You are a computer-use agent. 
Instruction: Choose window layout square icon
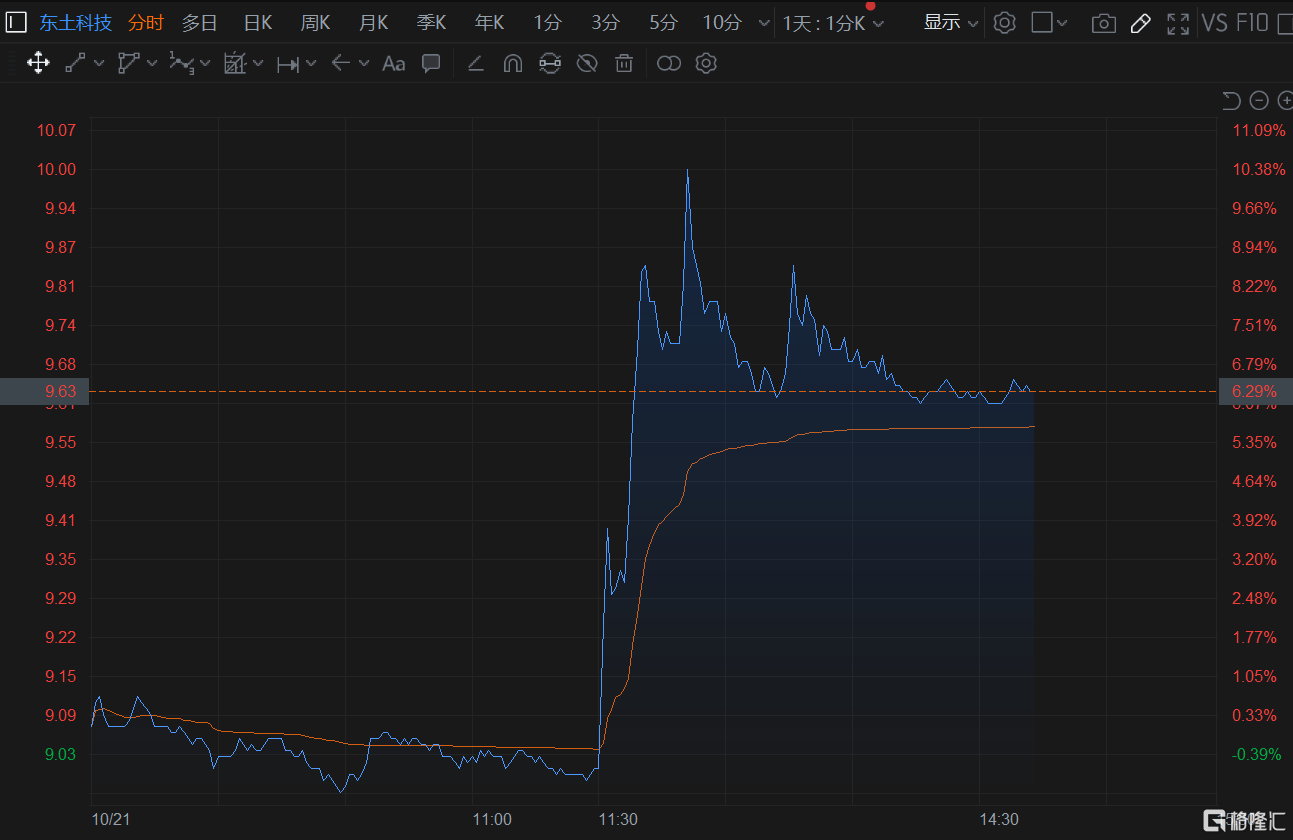click(1042, 23)
